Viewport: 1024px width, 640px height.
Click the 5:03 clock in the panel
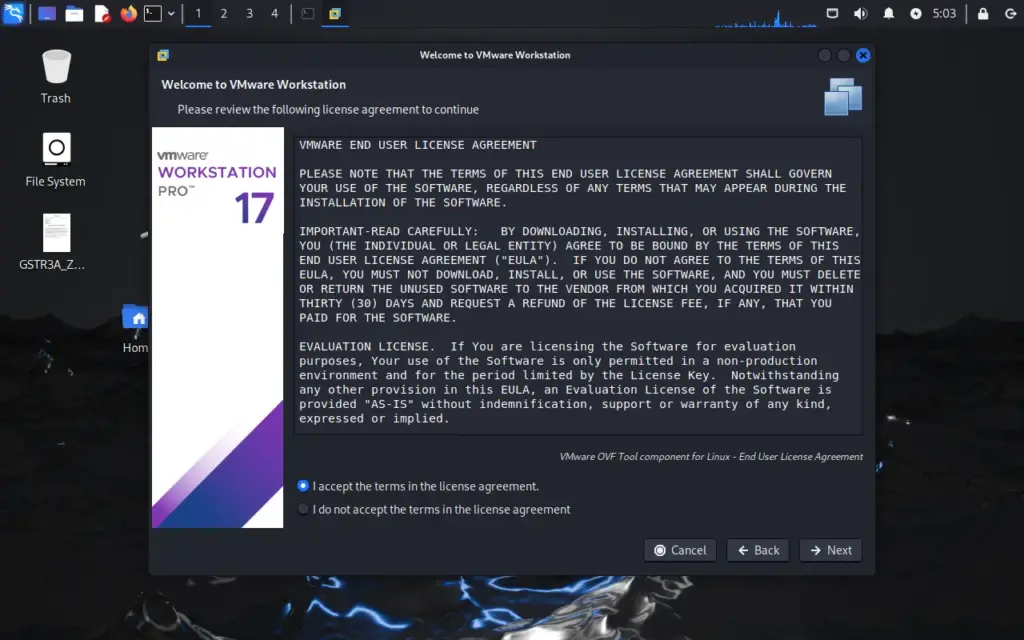tap(944, 14)
